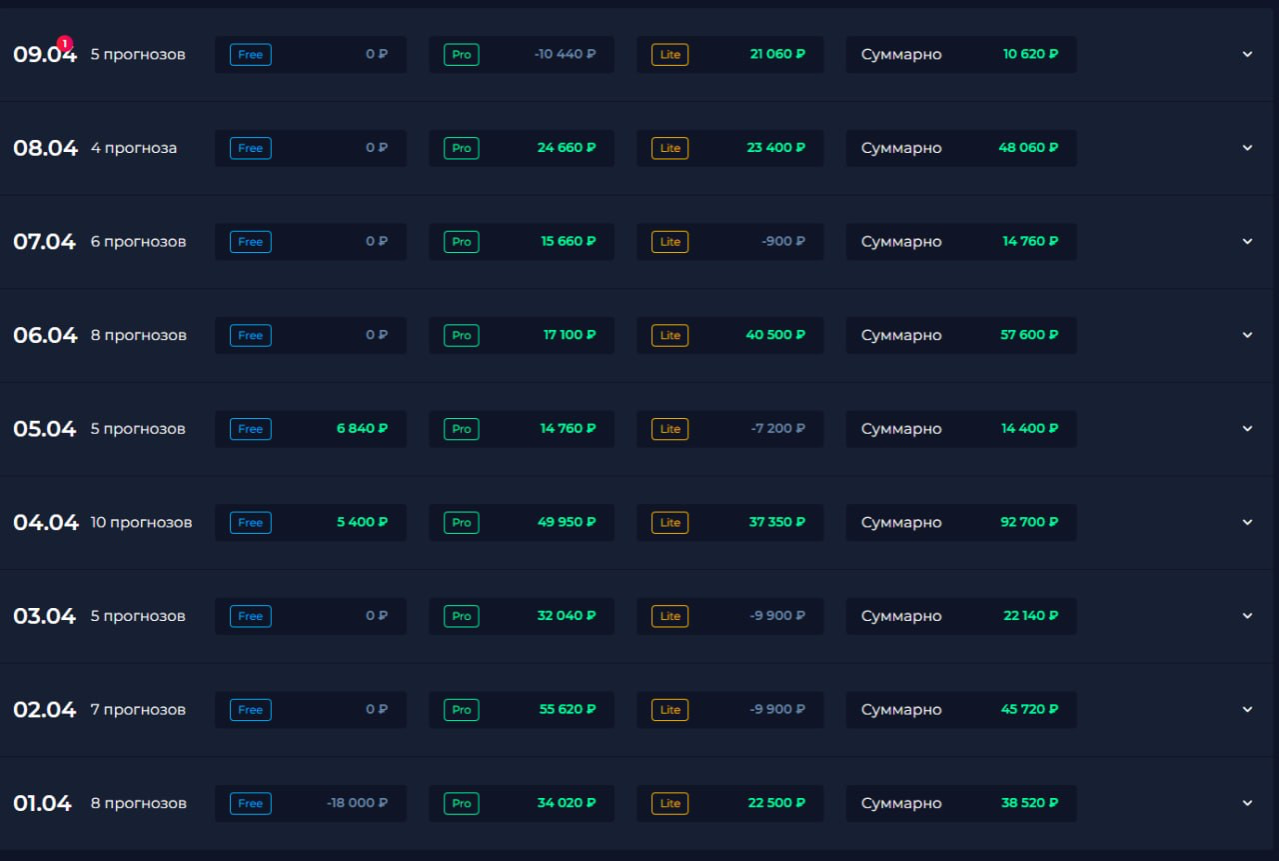Expand the 01.04 row chevron
Image resolution: width=1279 pixels, height=861 pixels.
(1247, 803)
